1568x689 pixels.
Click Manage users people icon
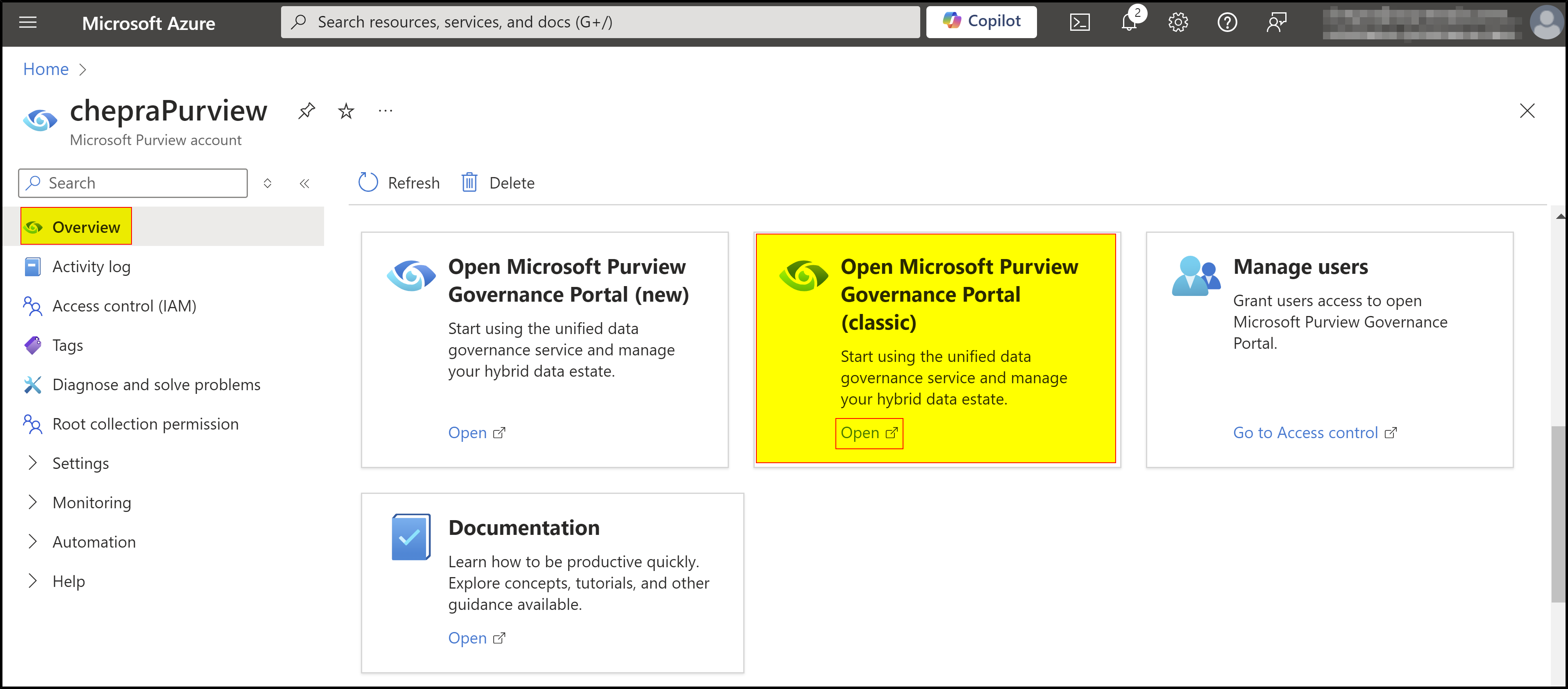tap(1196, 276)
